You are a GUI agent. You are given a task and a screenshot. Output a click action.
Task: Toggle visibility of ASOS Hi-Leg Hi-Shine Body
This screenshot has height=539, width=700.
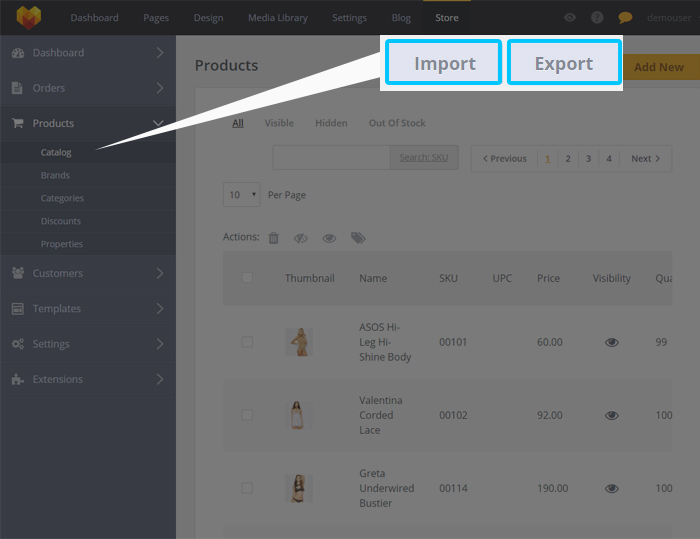pyautogui.click(x=612, y=342)
